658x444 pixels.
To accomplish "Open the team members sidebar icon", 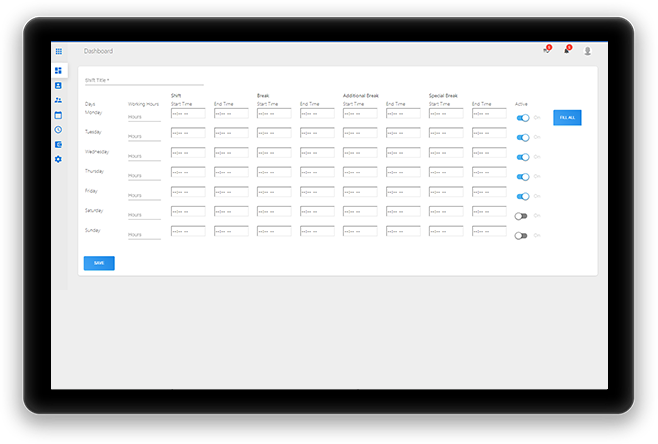I will click(58, 100).
